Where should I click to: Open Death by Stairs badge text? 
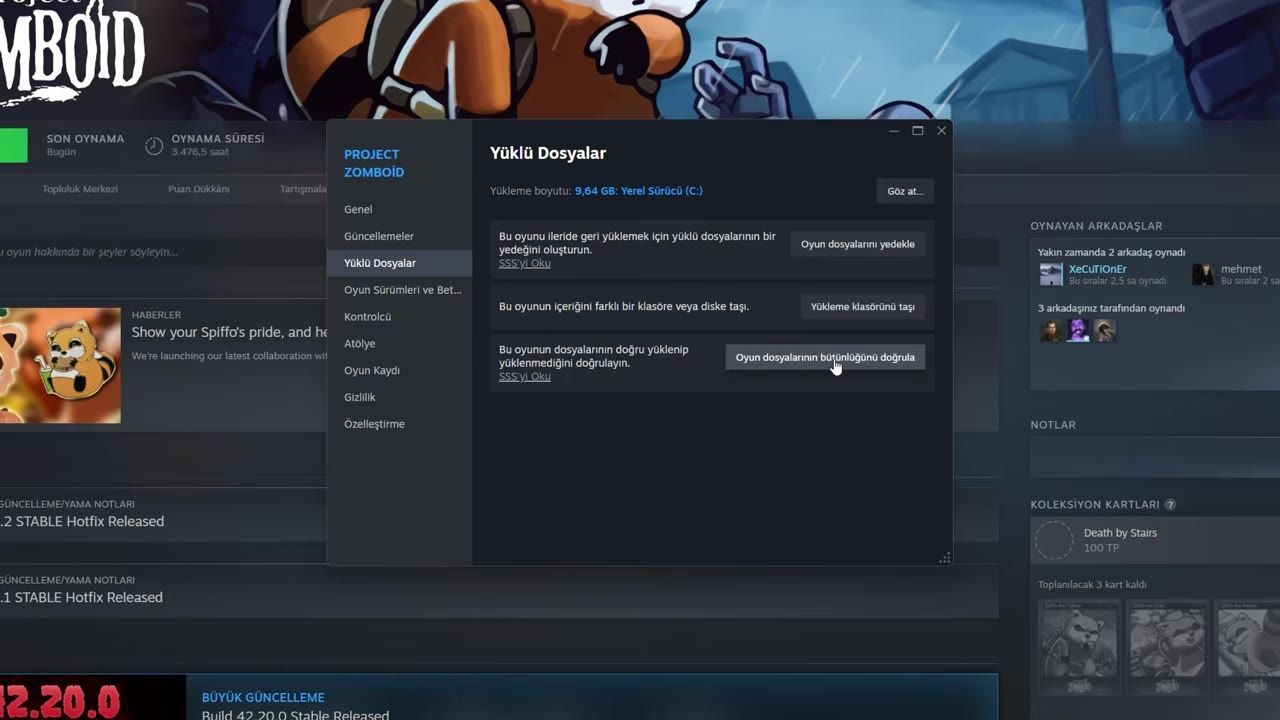1120,533
